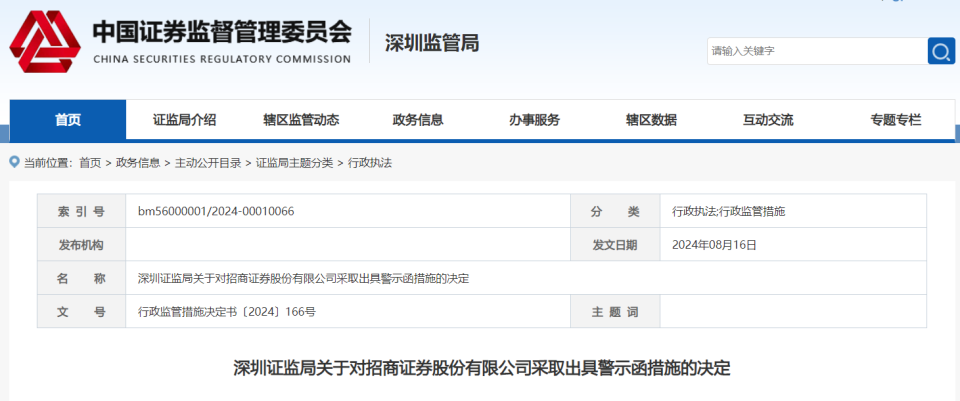Viewport: 960px width, 401px height.
Task: Click the 主题词 label cell
Action: pyautogui.click(x=615, y=312)
